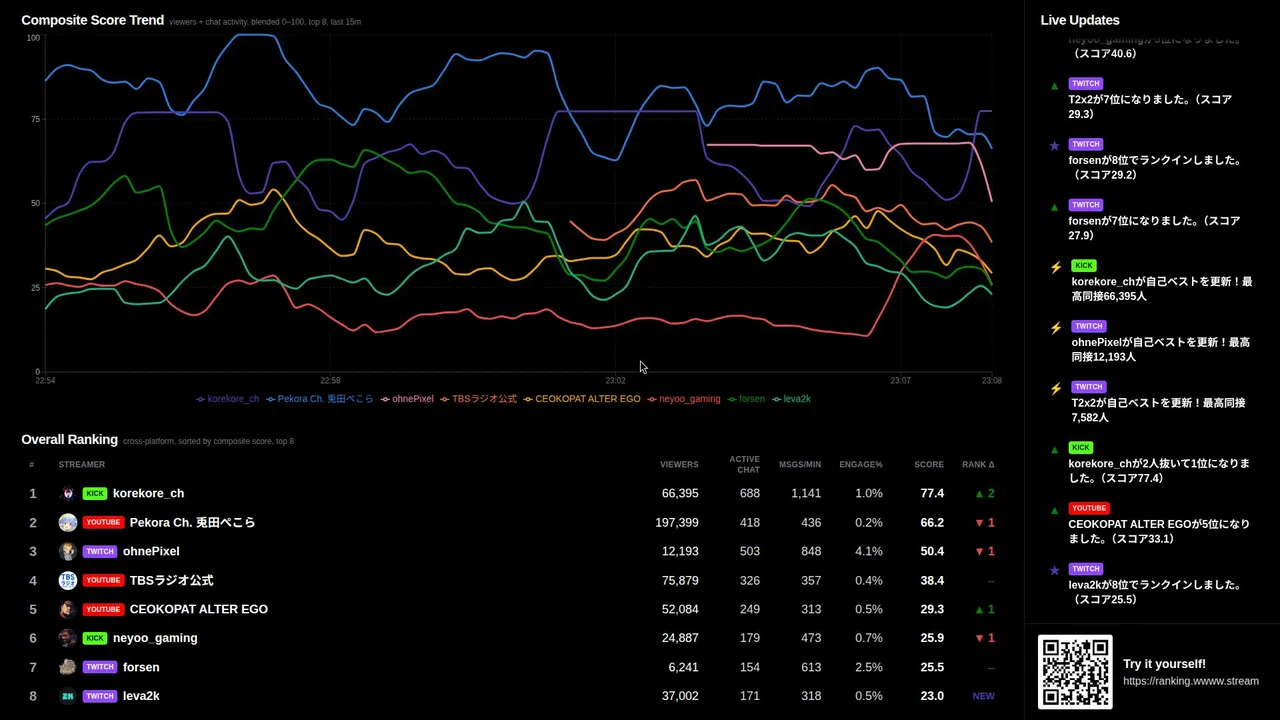This screenshot has height=720, width=1280.
Task: Click the VIEWERS column header
Action: click(679, 465)
